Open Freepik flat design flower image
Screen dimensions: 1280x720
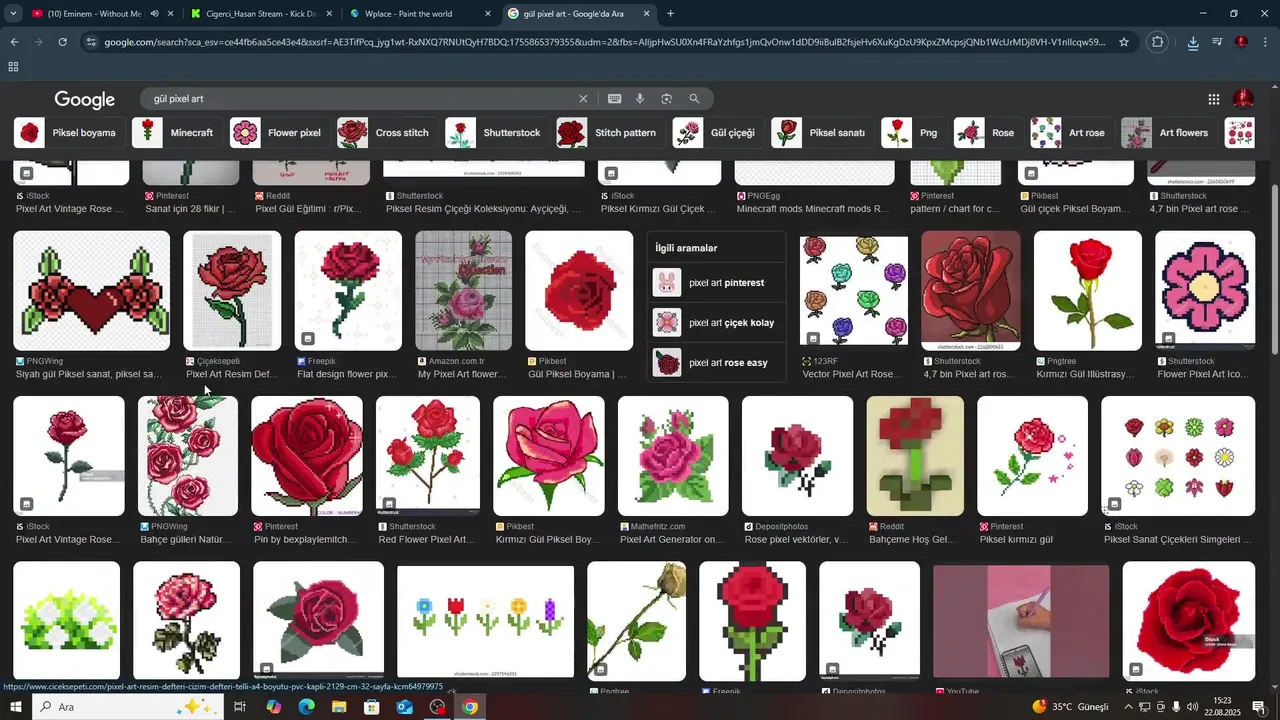(348, 291)
